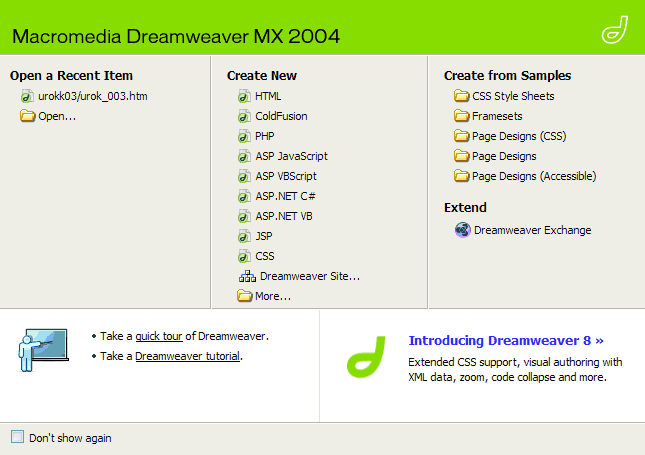Viewport: 645px width, 455px height.
Task: Open CSS Style Sheets samples
Action: coord(513,96)
